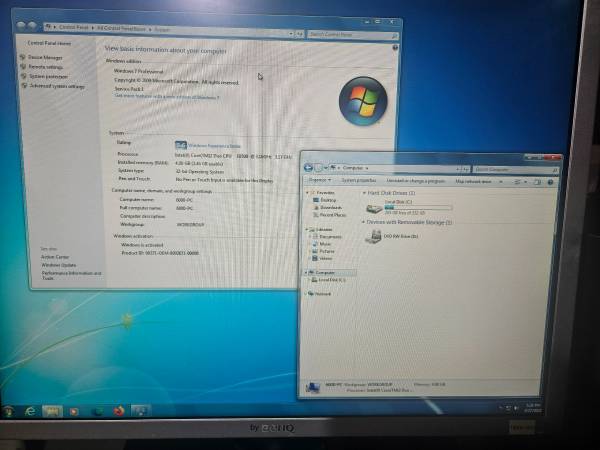Select the DVD RW Drive icon
Screen dimensions: 600x450
coord(374,236)
